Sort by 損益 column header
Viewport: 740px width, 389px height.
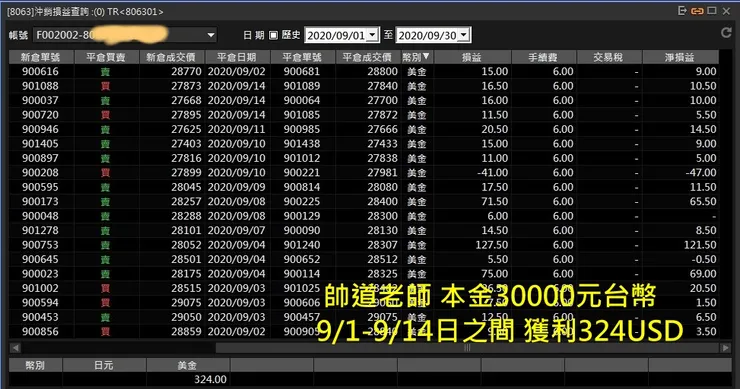472,57
